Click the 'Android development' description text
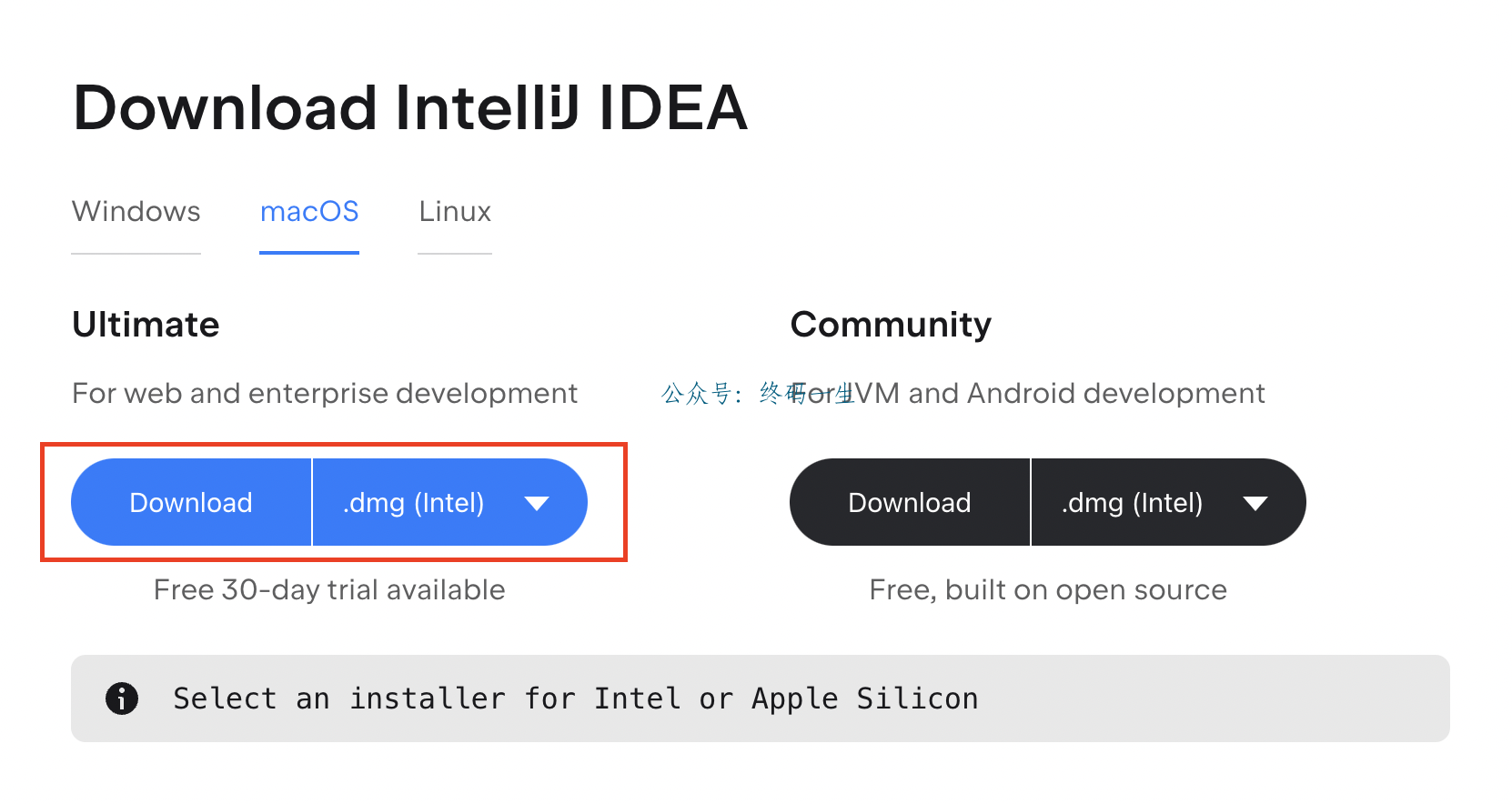1512x804 pixels. click(x=1115, y=393)
